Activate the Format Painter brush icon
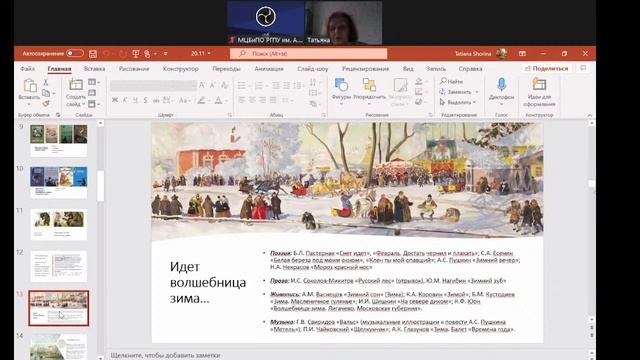Viewport: 640px width, 360px height. 46,104
